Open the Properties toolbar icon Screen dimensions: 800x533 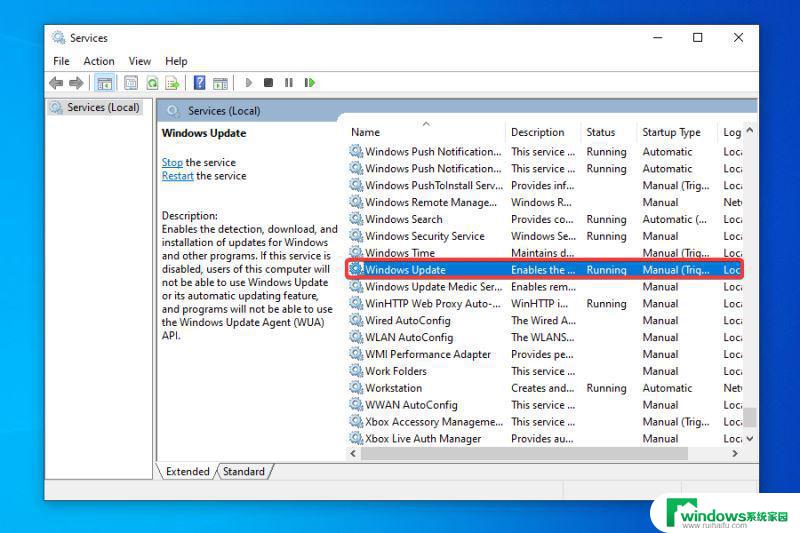click(x=131, y=83)
